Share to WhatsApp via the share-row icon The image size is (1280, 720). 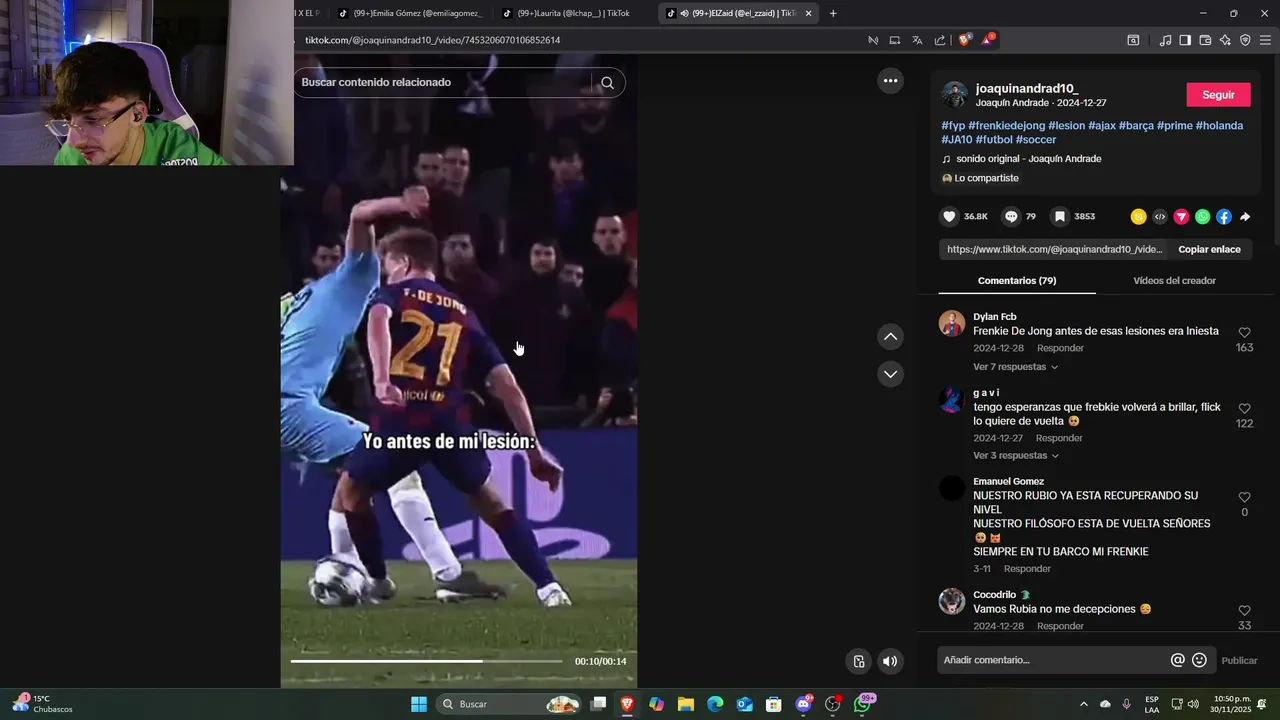[1202, 216]
